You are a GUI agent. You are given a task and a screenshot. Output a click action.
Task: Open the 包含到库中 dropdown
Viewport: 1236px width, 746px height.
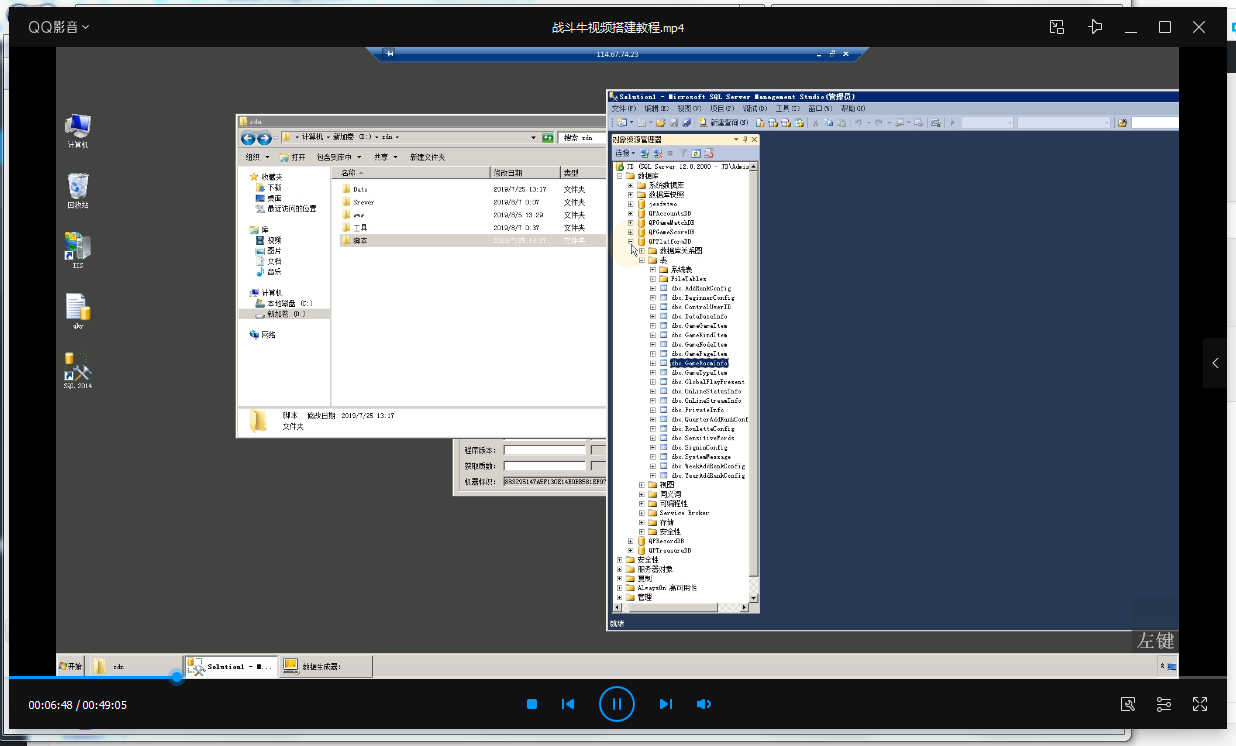click(341, 157)
